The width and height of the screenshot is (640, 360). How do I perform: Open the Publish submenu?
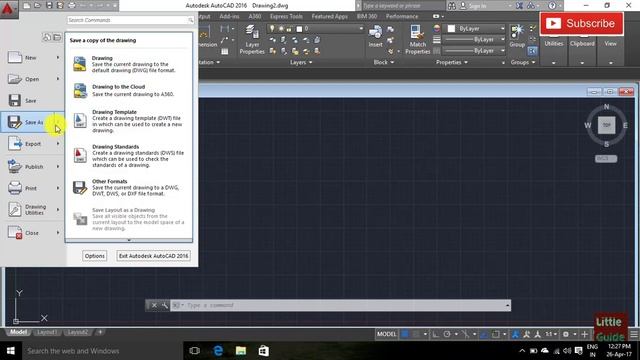coord(33,167)
